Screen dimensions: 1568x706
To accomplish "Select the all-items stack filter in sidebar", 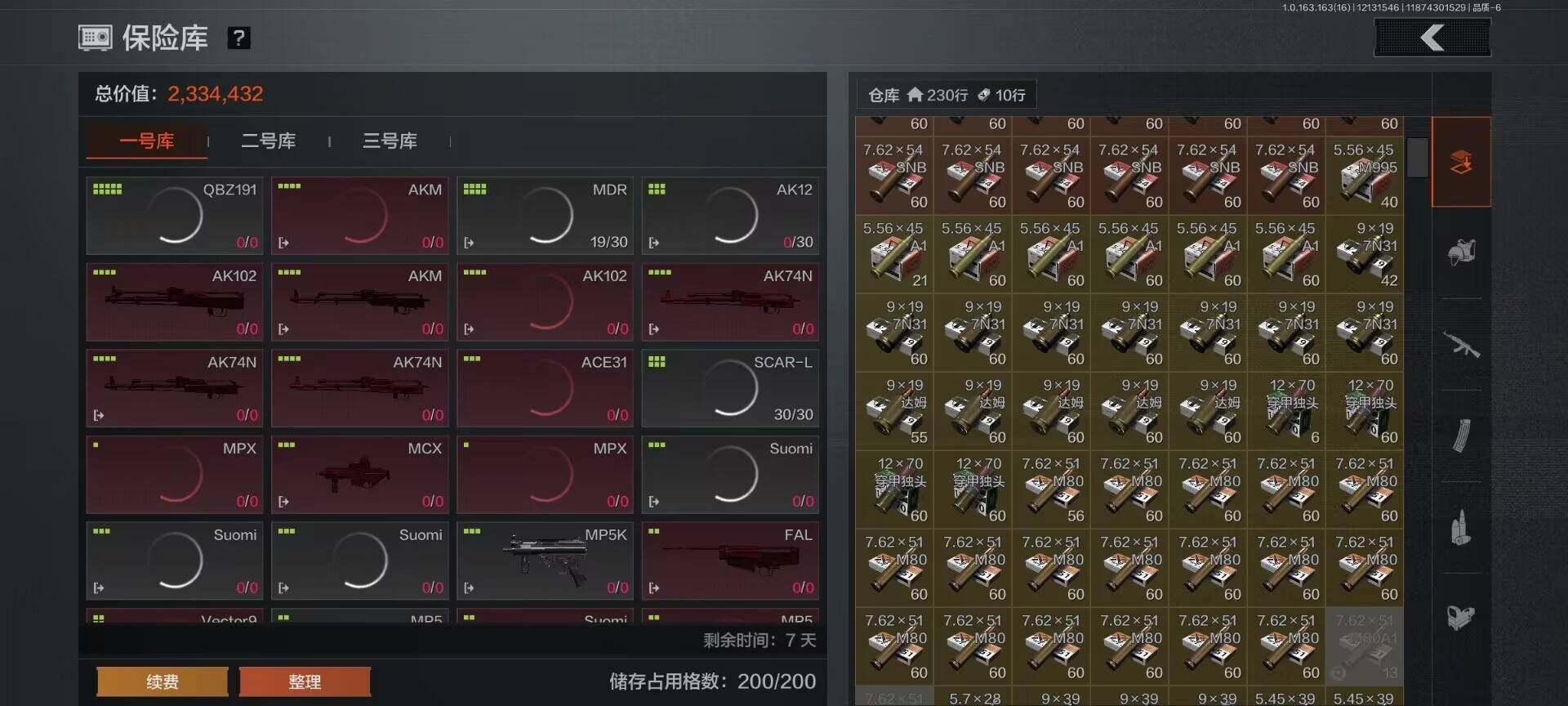I will coord(1461,162).
